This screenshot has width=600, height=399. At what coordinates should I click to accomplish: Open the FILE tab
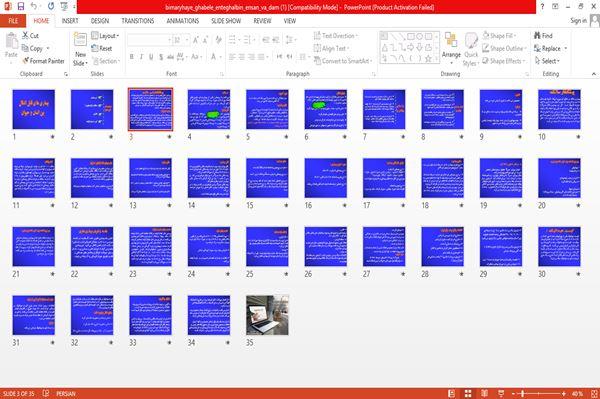pos(13,21)
